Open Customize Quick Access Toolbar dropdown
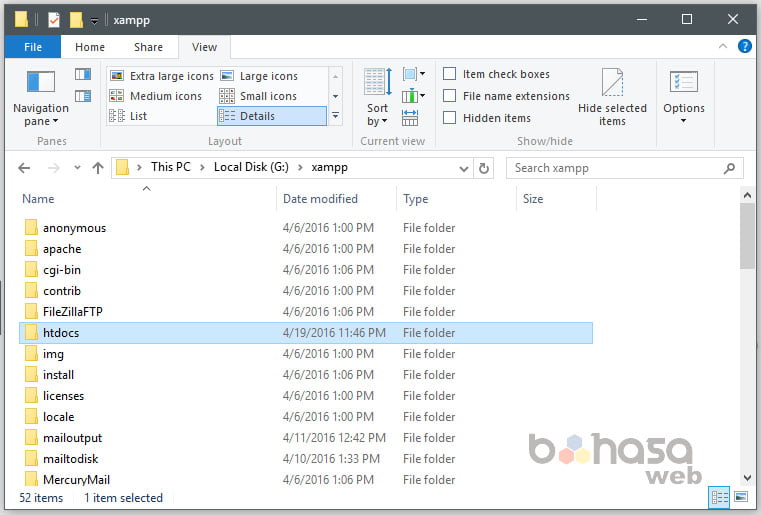The width and height of the screenshot is (761, 515). 95,20
